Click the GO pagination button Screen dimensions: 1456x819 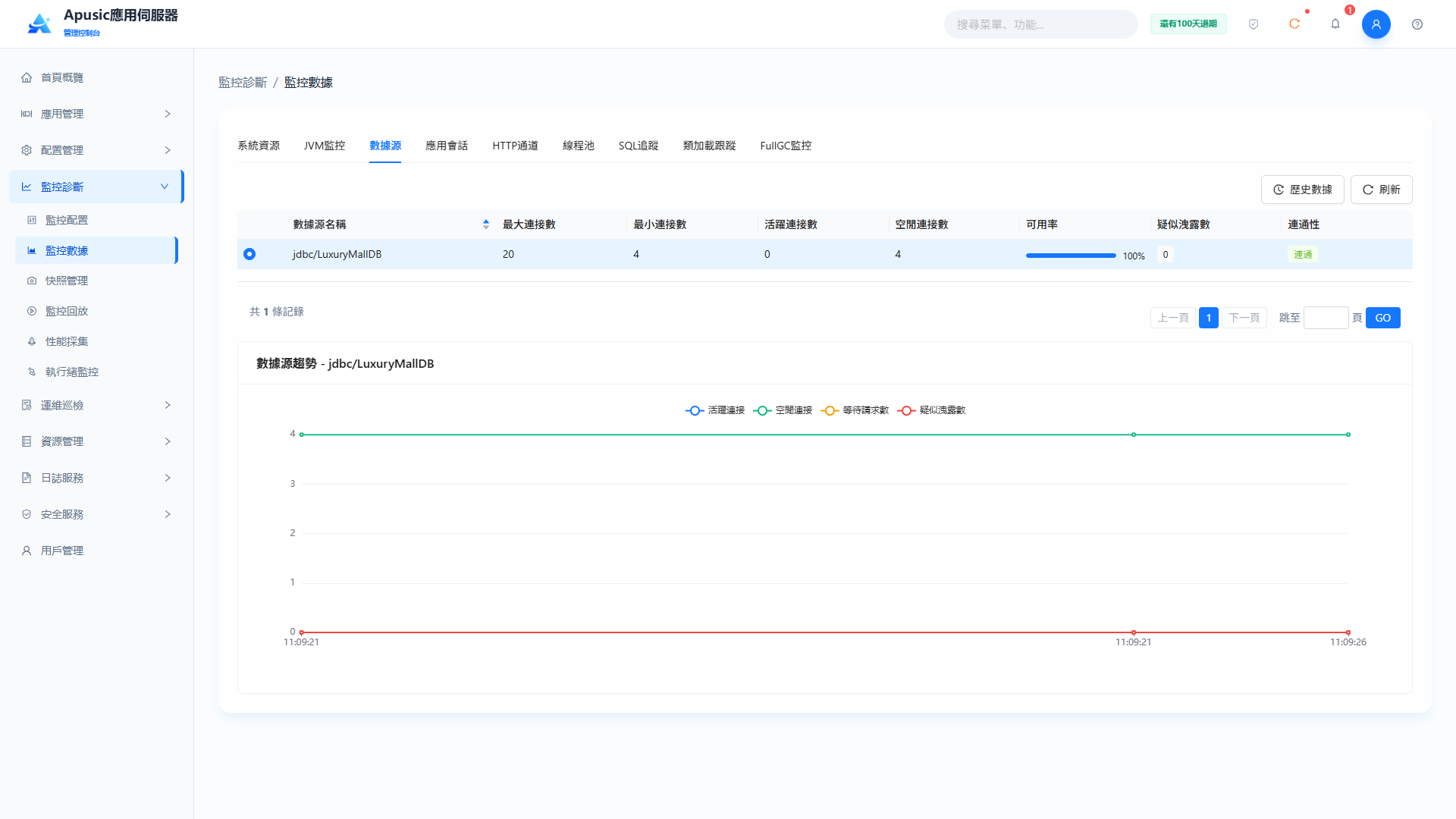(x=1383, y=318)
